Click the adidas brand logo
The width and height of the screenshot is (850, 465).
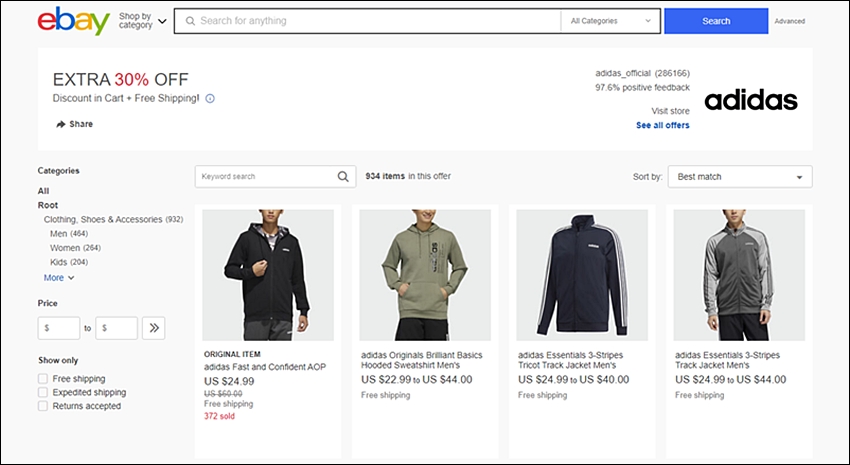pyautogui.click(x=751, y=100)
